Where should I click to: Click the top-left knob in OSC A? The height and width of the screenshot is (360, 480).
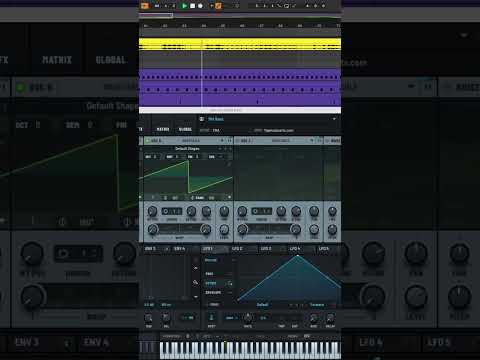(x=152, y=211)
